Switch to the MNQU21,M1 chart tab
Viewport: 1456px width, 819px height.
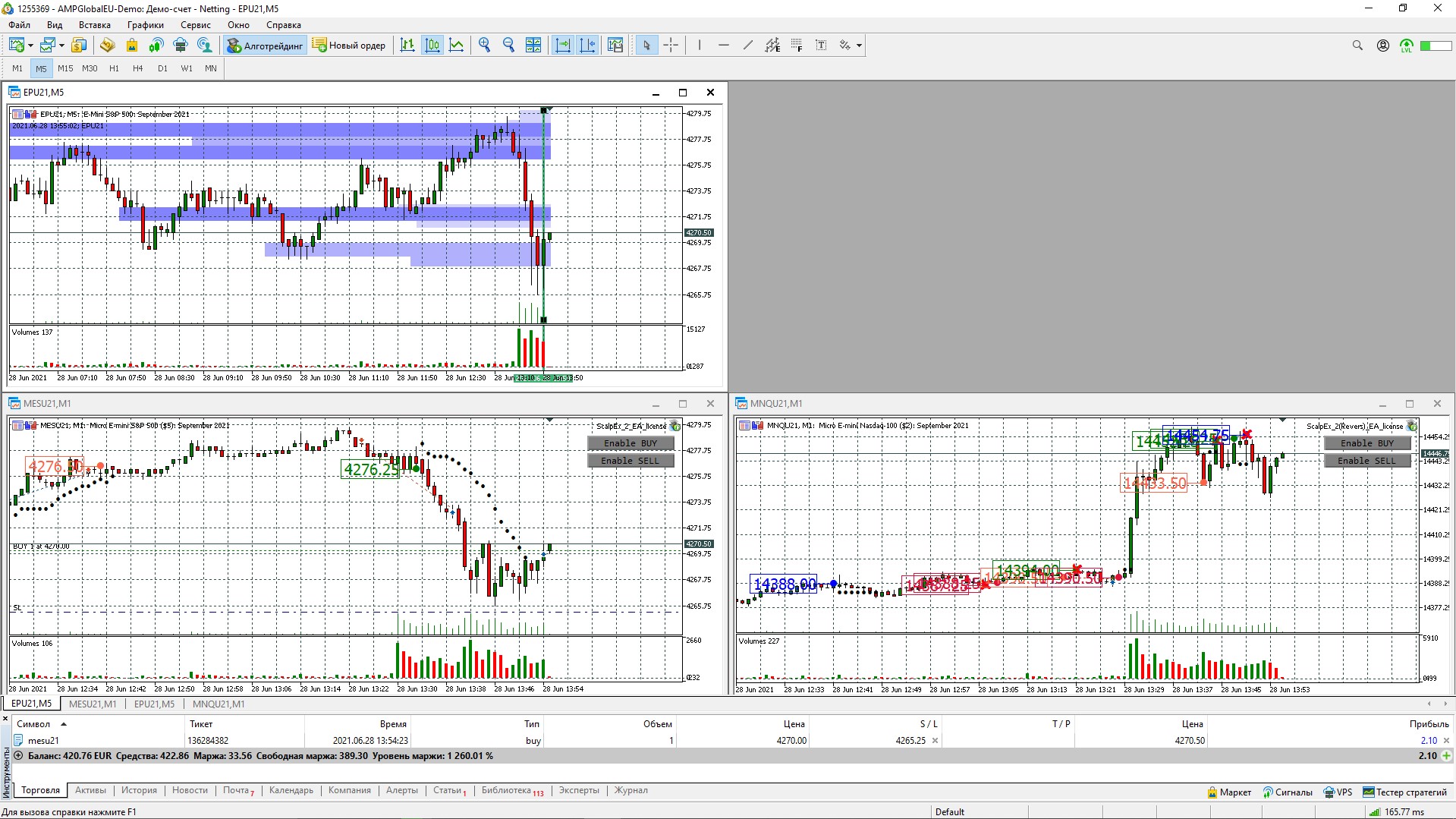[x=219, y=704]
